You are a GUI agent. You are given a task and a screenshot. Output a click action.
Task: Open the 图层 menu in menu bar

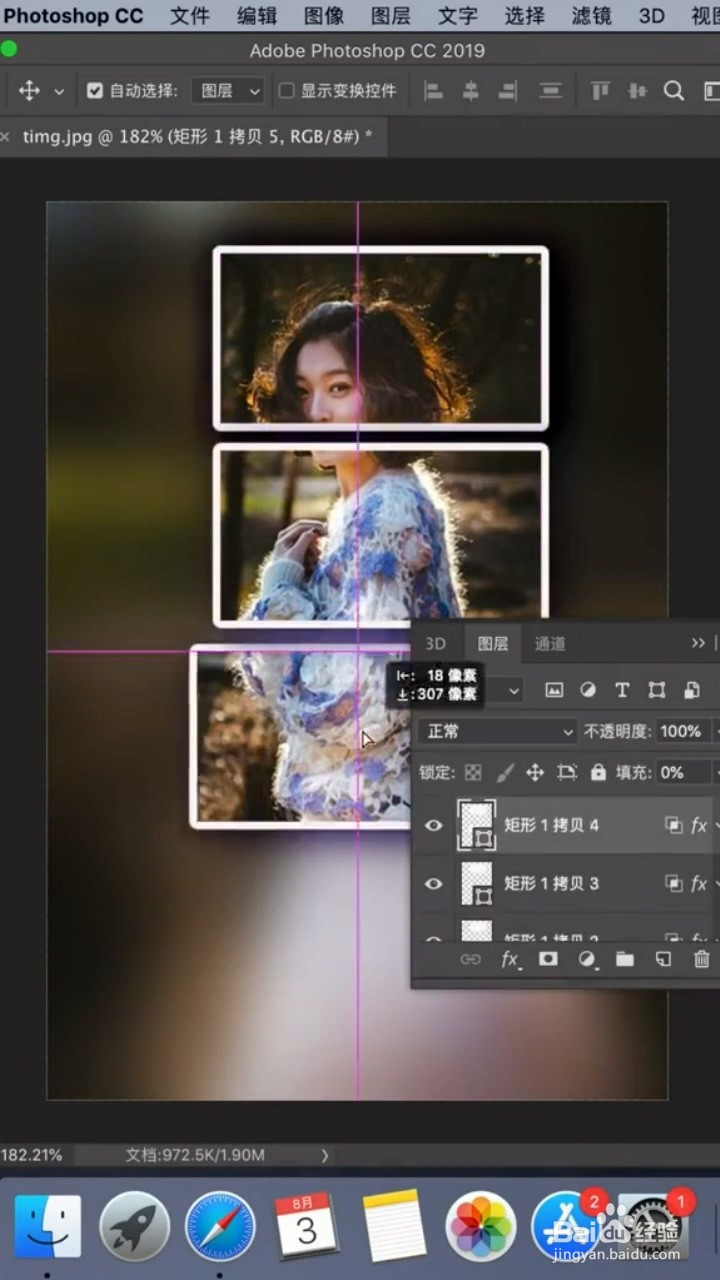[391, 16]
